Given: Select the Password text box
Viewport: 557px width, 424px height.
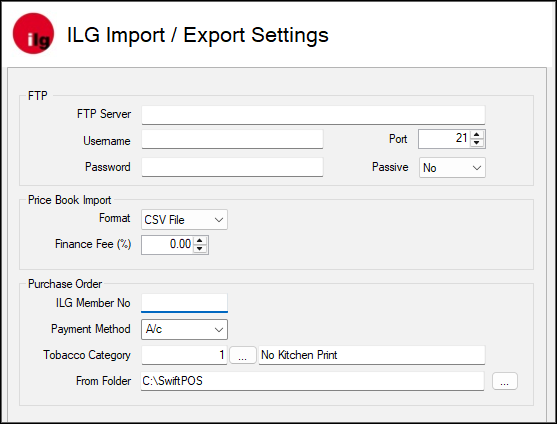Looking at the screenshot, I should click(x=232, y=167).
